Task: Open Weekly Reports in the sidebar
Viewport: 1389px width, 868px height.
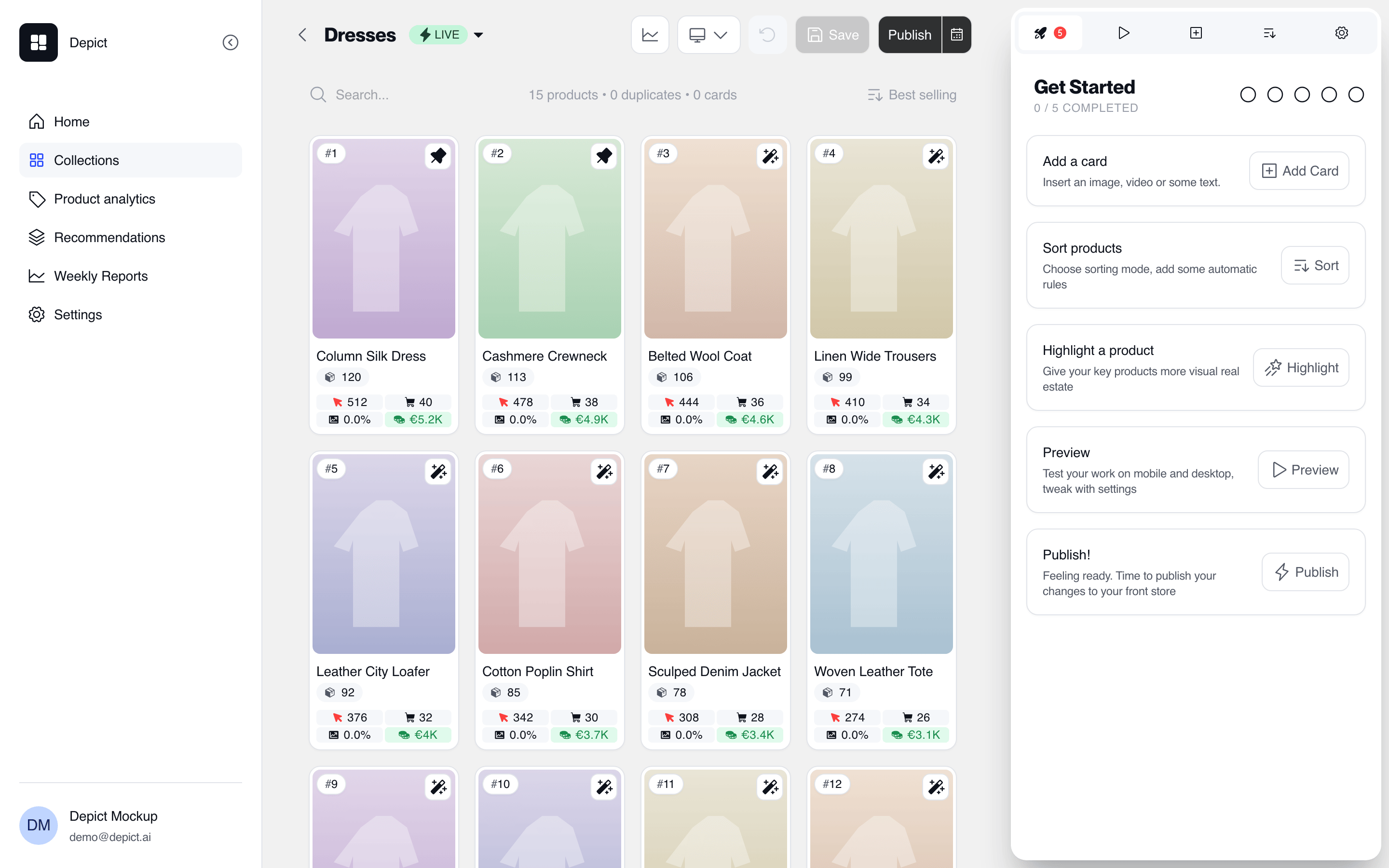Action: click(130, 276)
